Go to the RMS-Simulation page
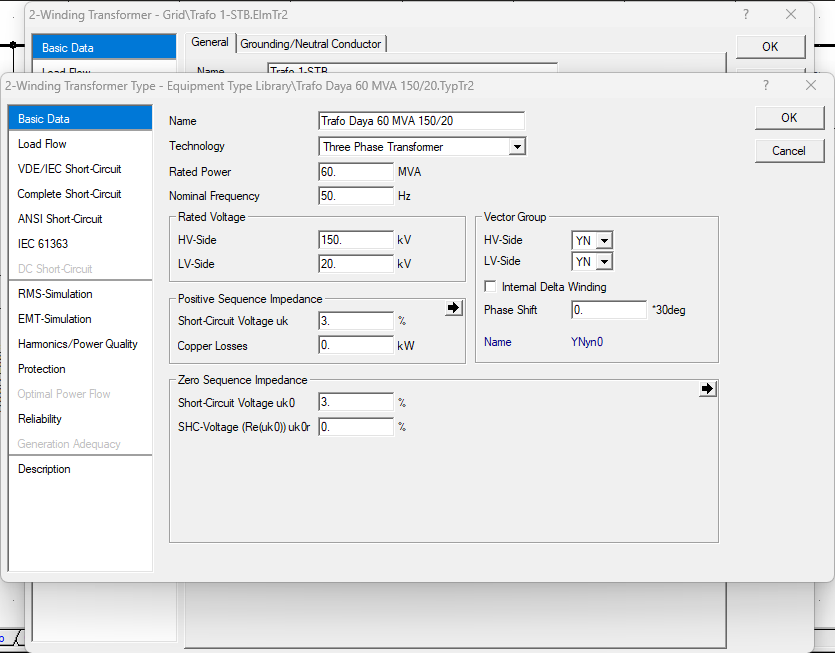835x653 pixels. pyautogui.click(x=55, y=294)
